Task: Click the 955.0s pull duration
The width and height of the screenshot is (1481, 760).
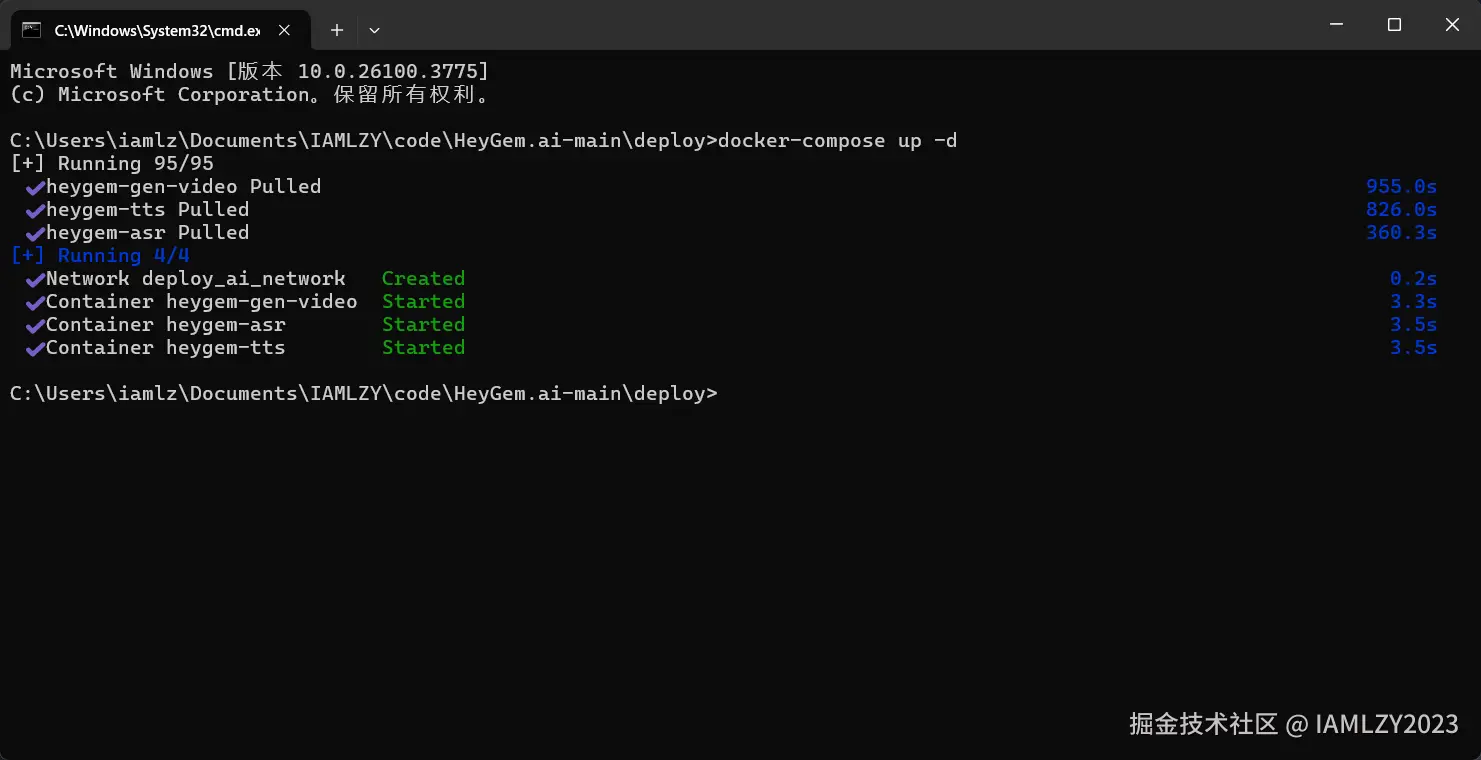Action: pos(1401,187)
